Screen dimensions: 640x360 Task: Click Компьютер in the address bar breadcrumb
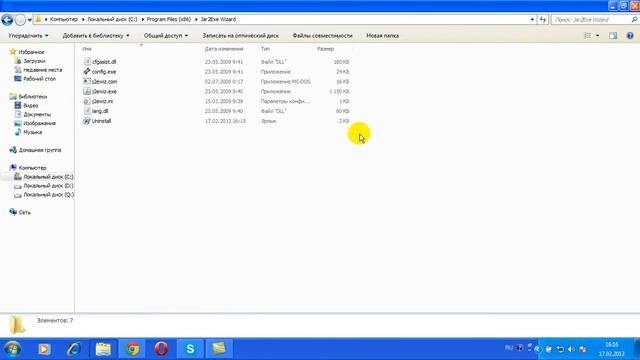64,19
